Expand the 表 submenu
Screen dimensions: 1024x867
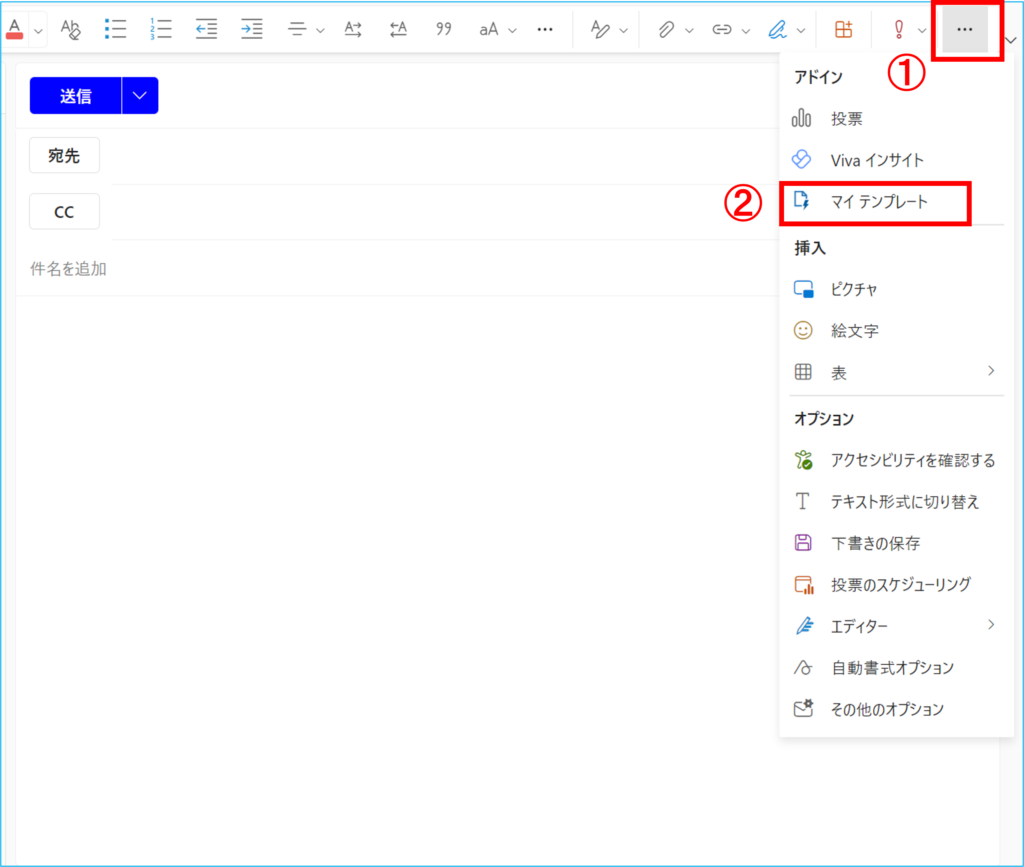tap(991, 371)
